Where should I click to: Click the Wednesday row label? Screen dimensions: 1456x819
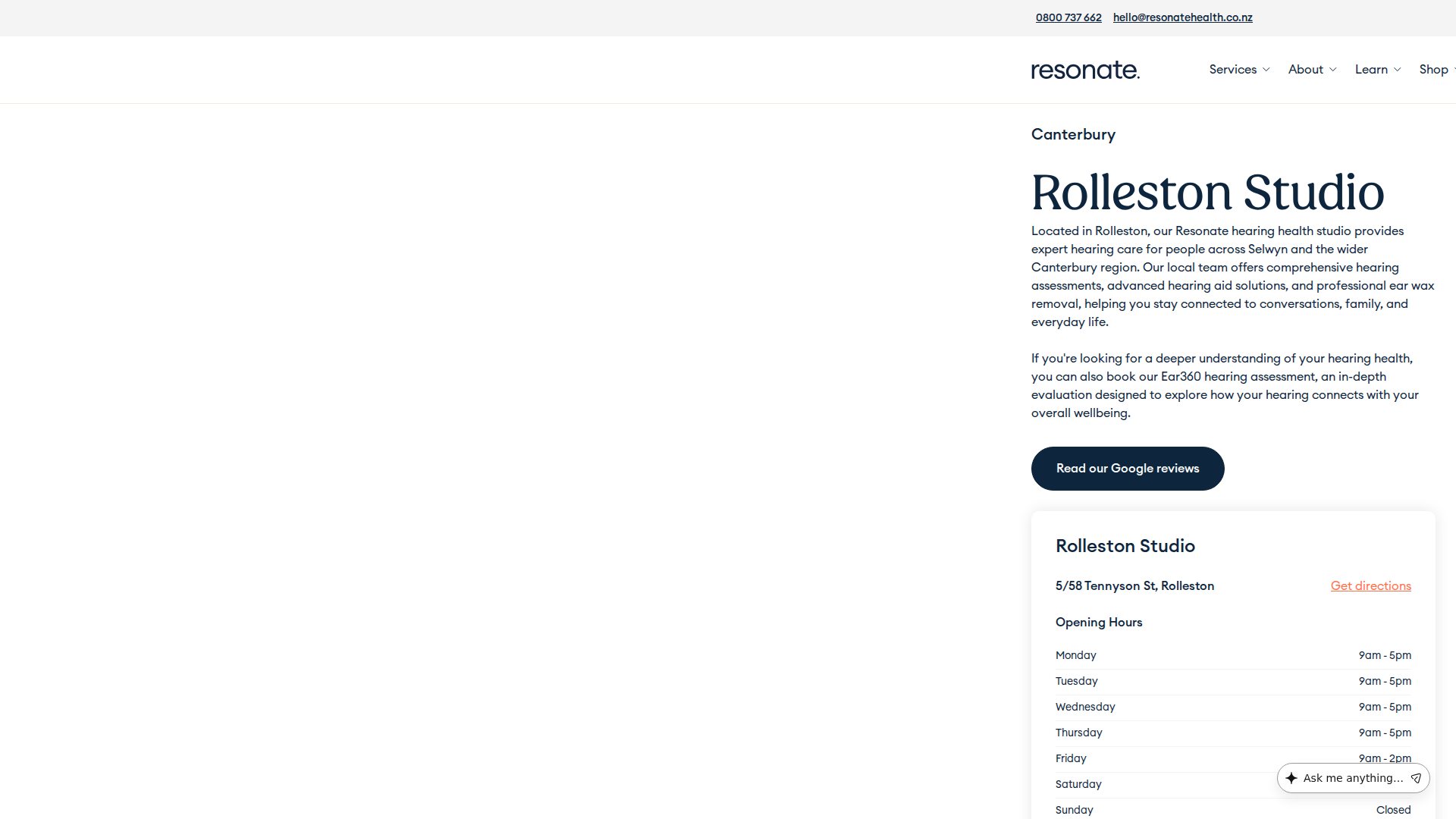(1085, 707)
